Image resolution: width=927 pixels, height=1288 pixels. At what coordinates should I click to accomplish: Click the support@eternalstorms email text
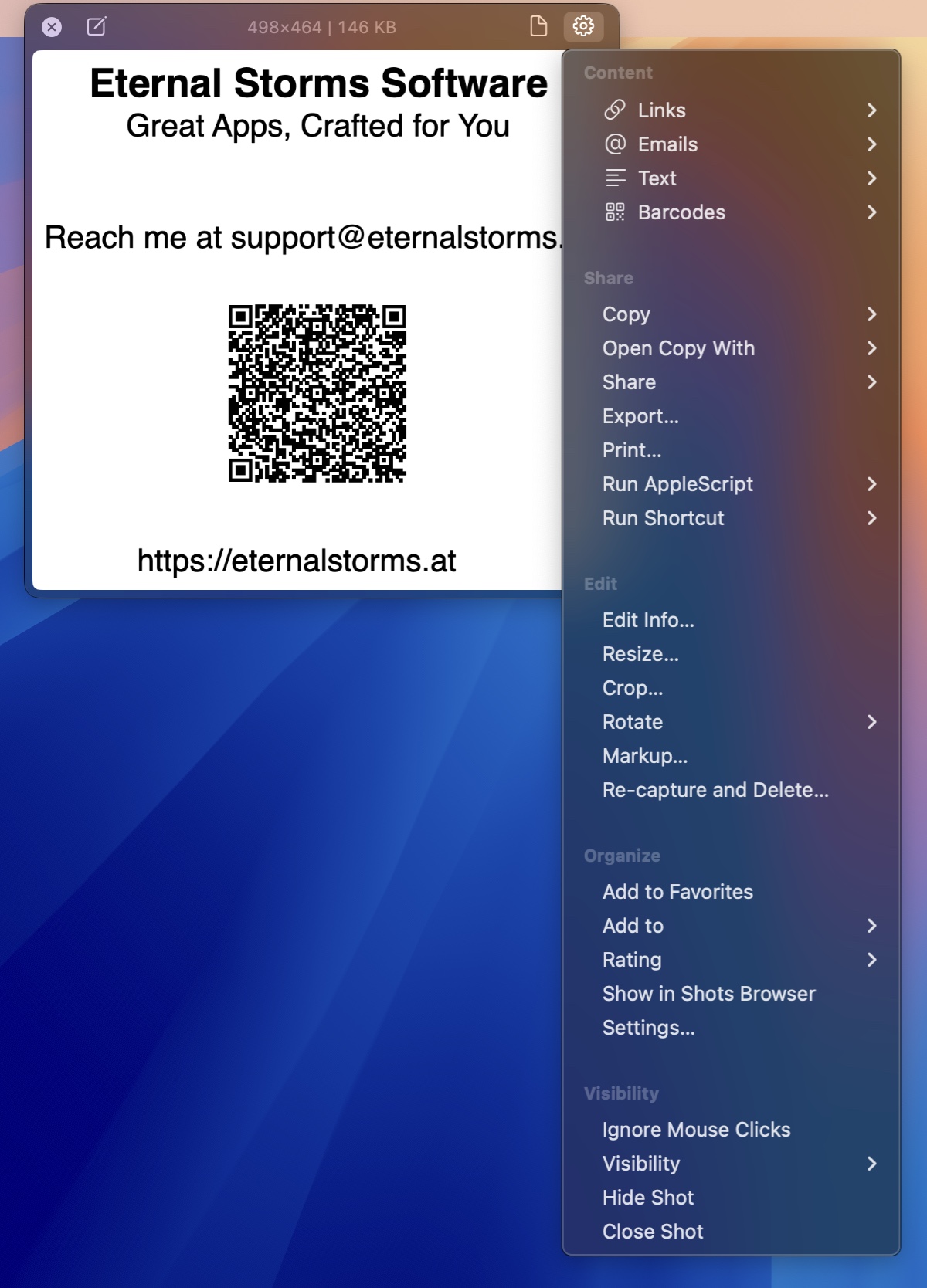tap(396, 238)
